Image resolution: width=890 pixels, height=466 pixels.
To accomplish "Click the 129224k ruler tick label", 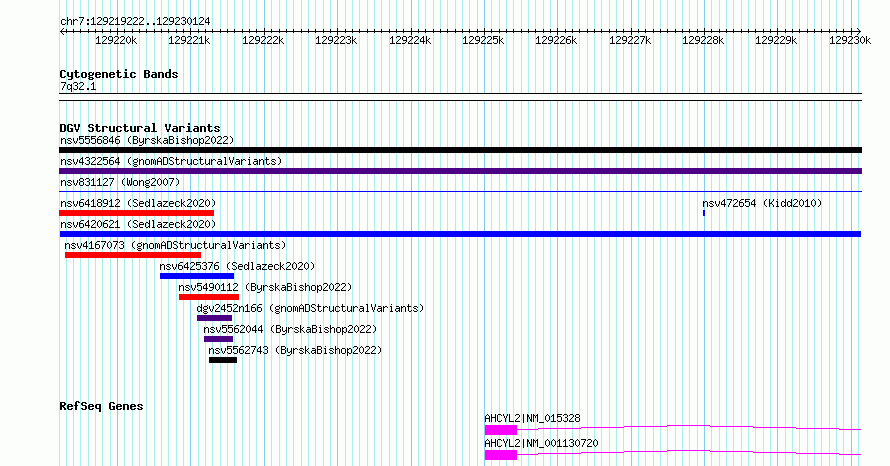I will [410, 40].
